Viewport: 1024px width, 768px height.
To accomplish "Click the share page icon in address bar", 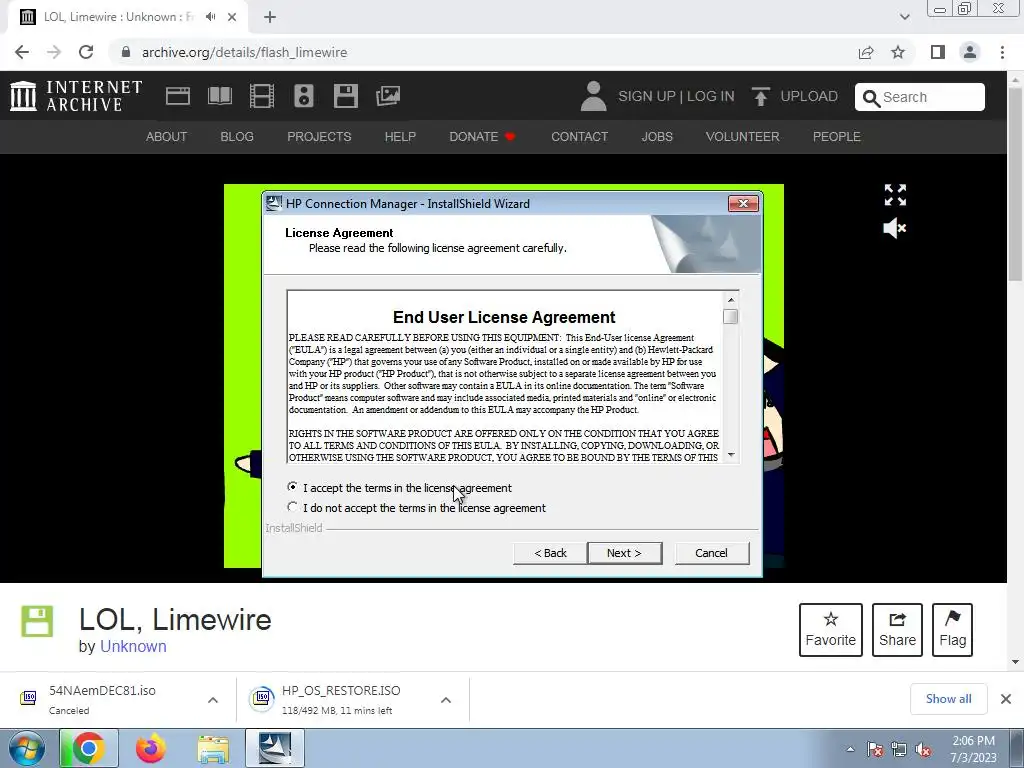I will point(866,52).
